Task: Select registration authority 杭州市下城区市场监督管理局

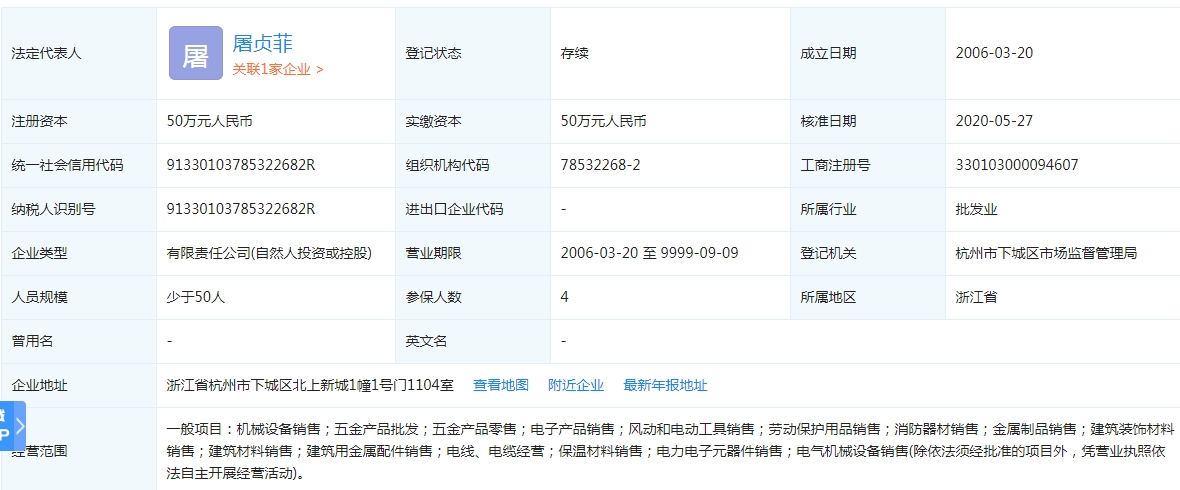Action: (1046, 253)
